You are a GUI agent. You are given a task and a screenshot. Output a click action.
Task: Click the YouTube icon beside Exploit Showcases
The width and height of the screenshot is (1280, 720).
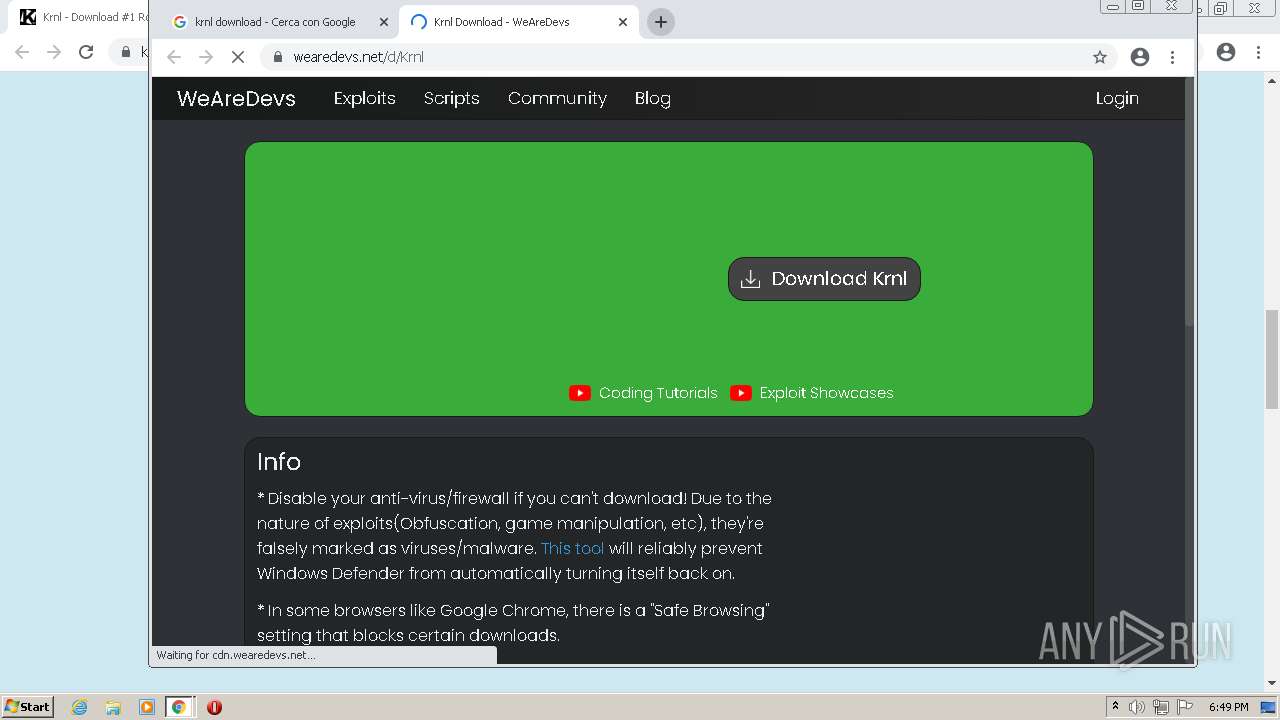click(741, 393)
